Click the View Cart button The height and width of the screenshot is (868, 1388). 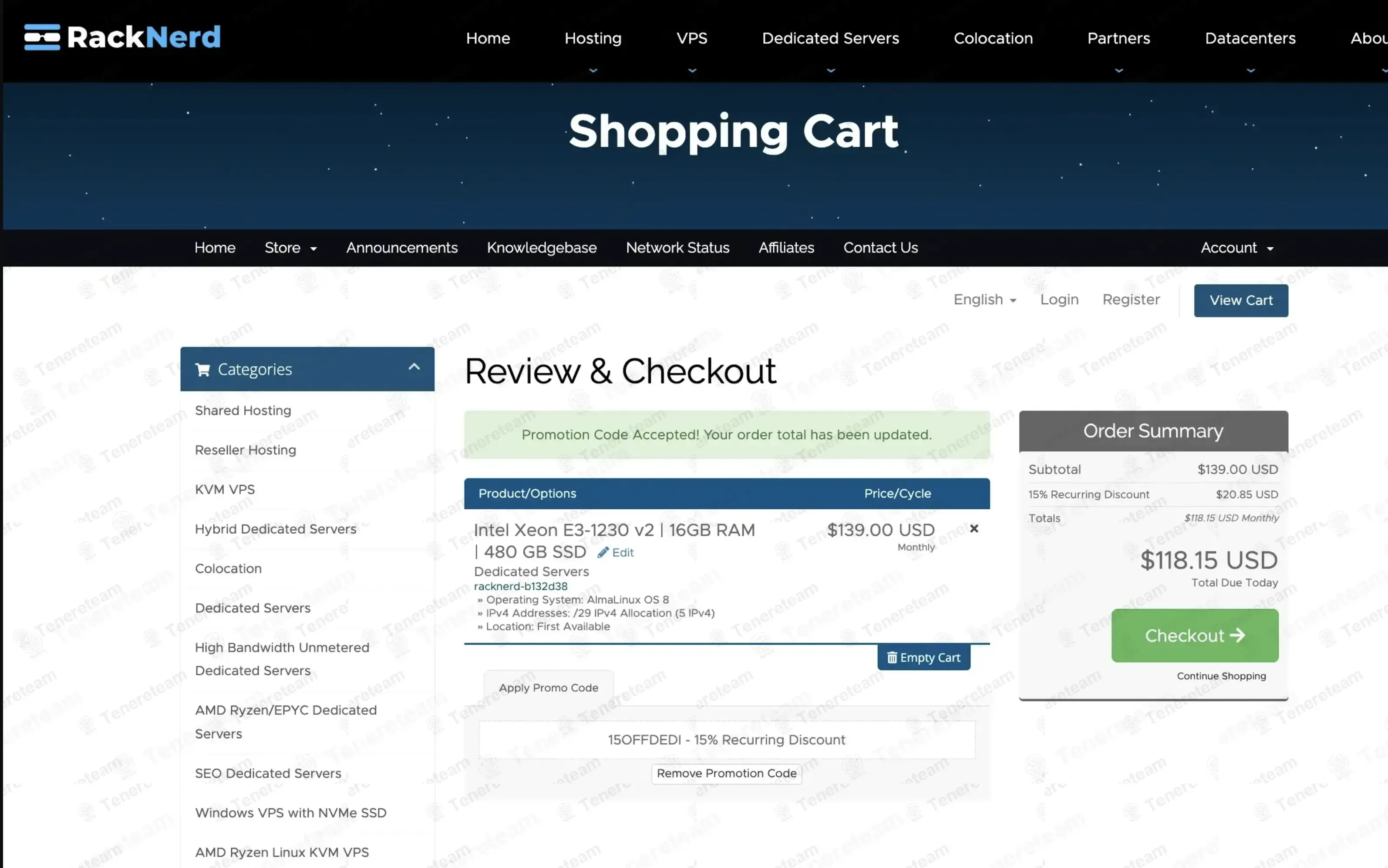pos(1240,300)
